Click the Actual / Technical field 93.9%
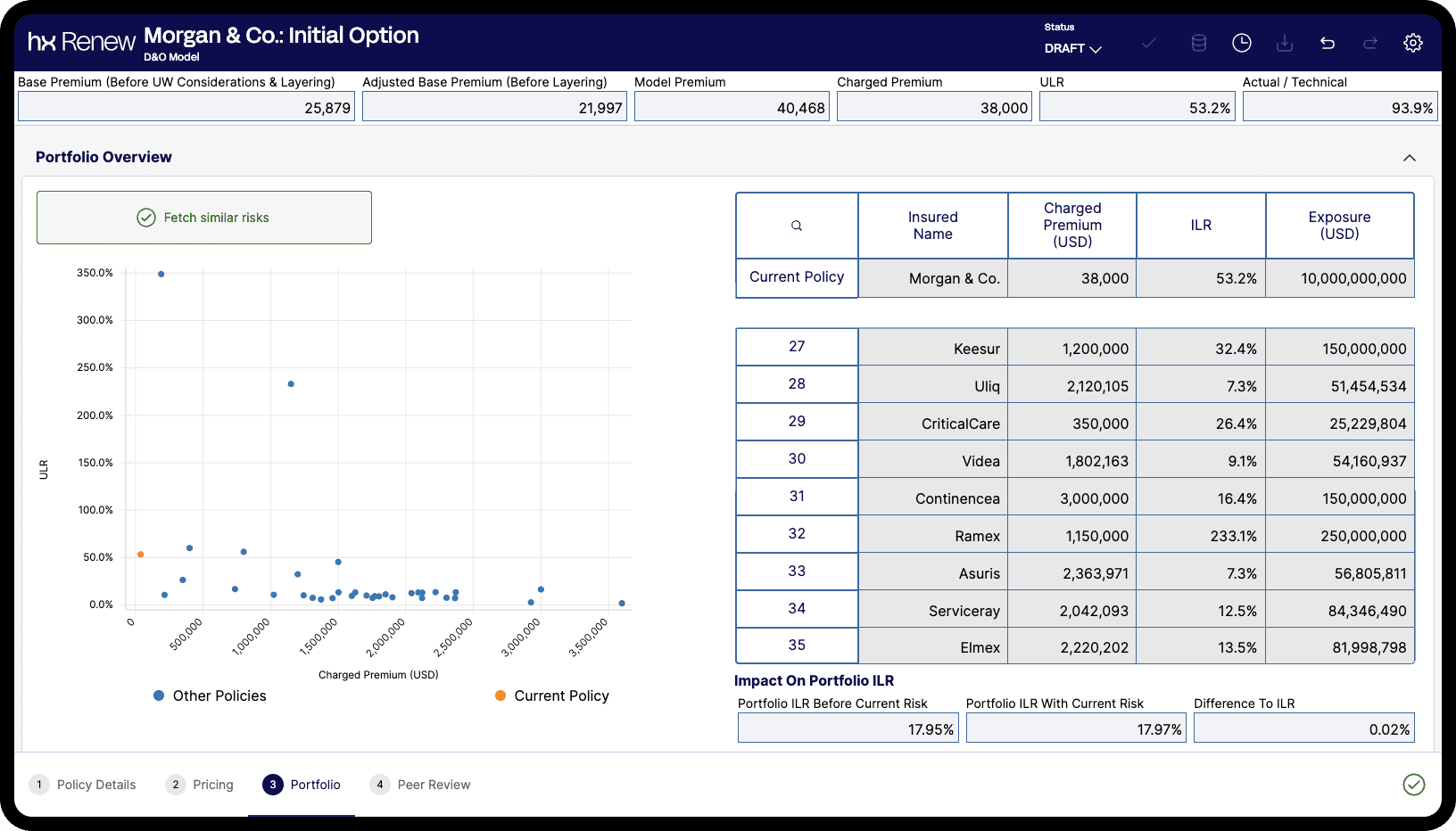1456x831 pixels. tap(1340, 107)
